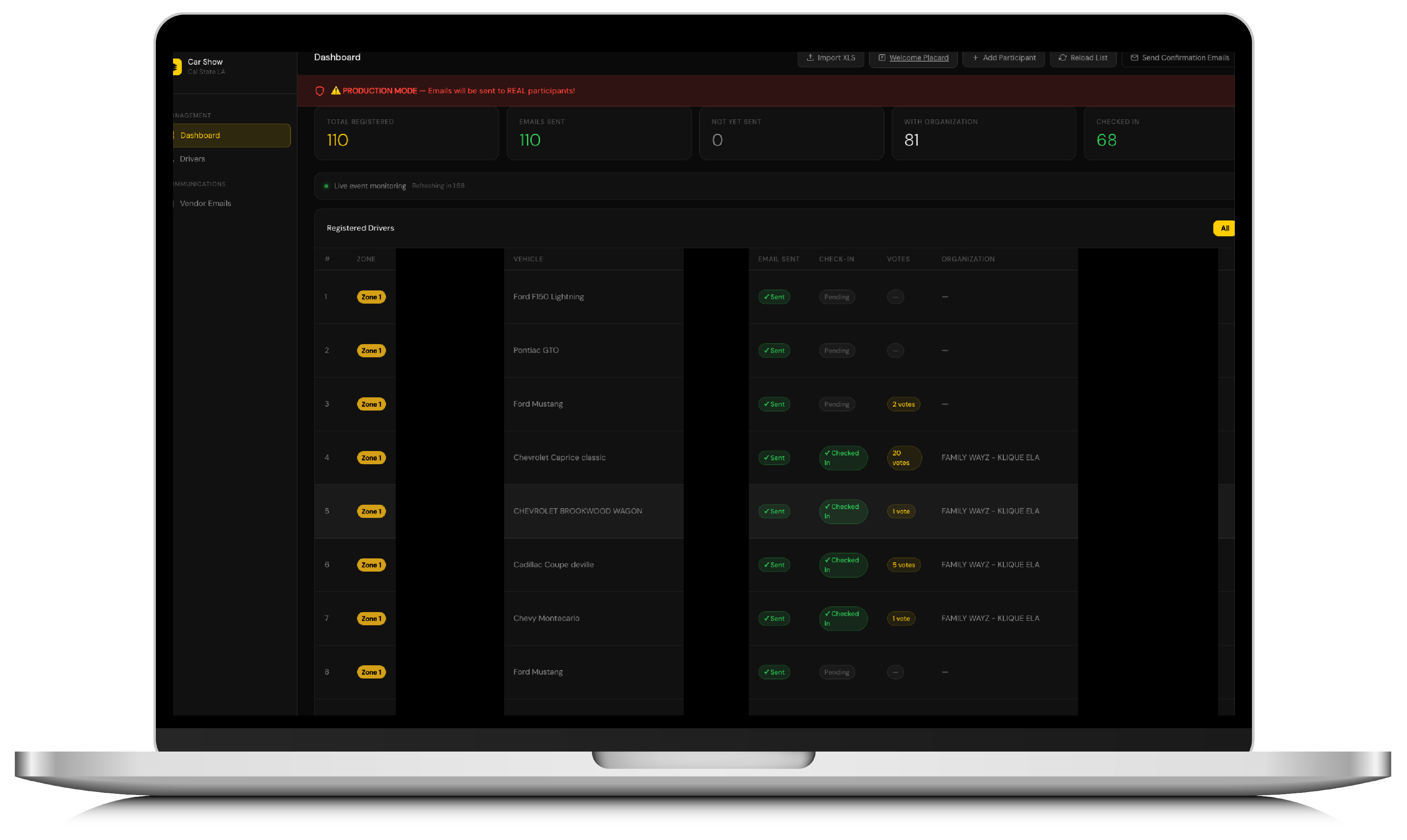Click Sent badge for Chevy Montecarlo
The height and width of the screenshot is (840, 1407).
(x=774, y=619)
